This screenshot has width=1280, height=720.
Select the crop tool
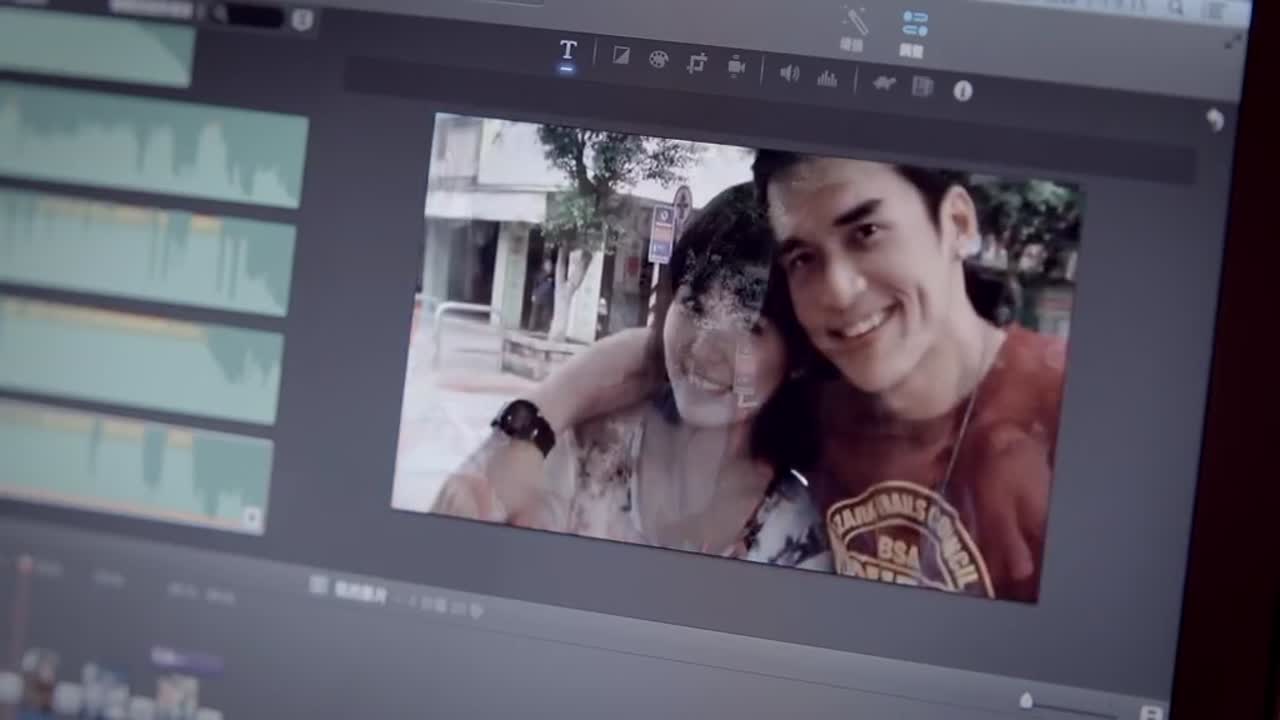pyautogui.click(x=697, y=63)
